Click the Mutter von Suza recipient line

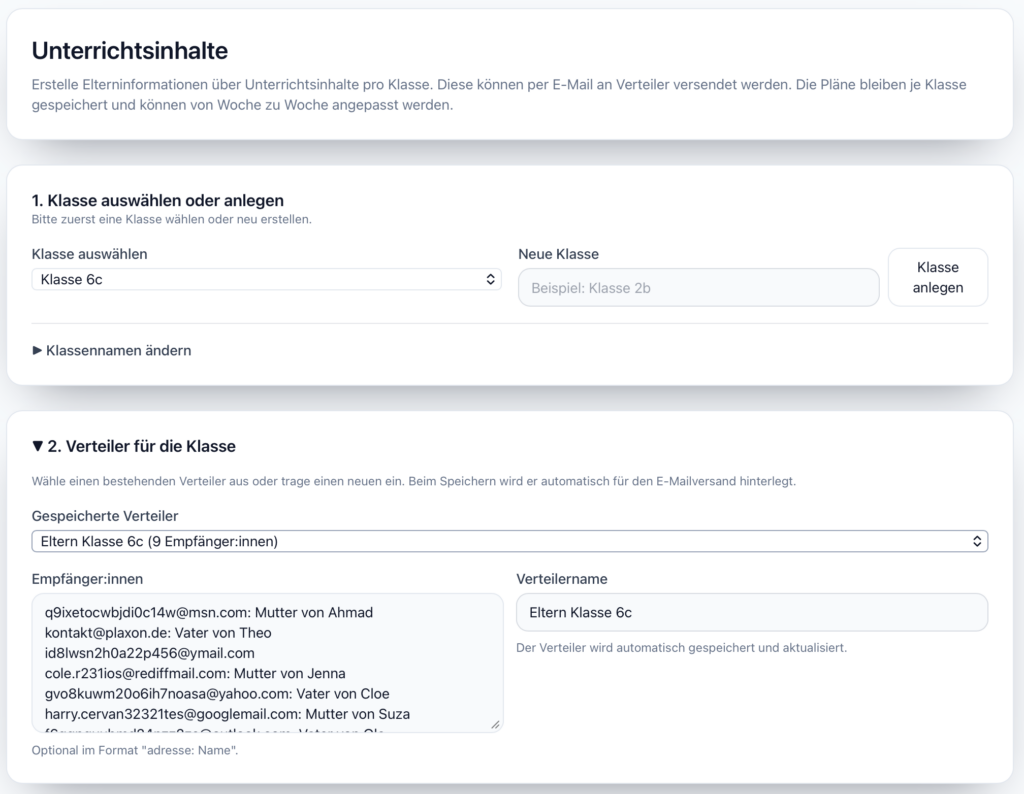[227, 714]
